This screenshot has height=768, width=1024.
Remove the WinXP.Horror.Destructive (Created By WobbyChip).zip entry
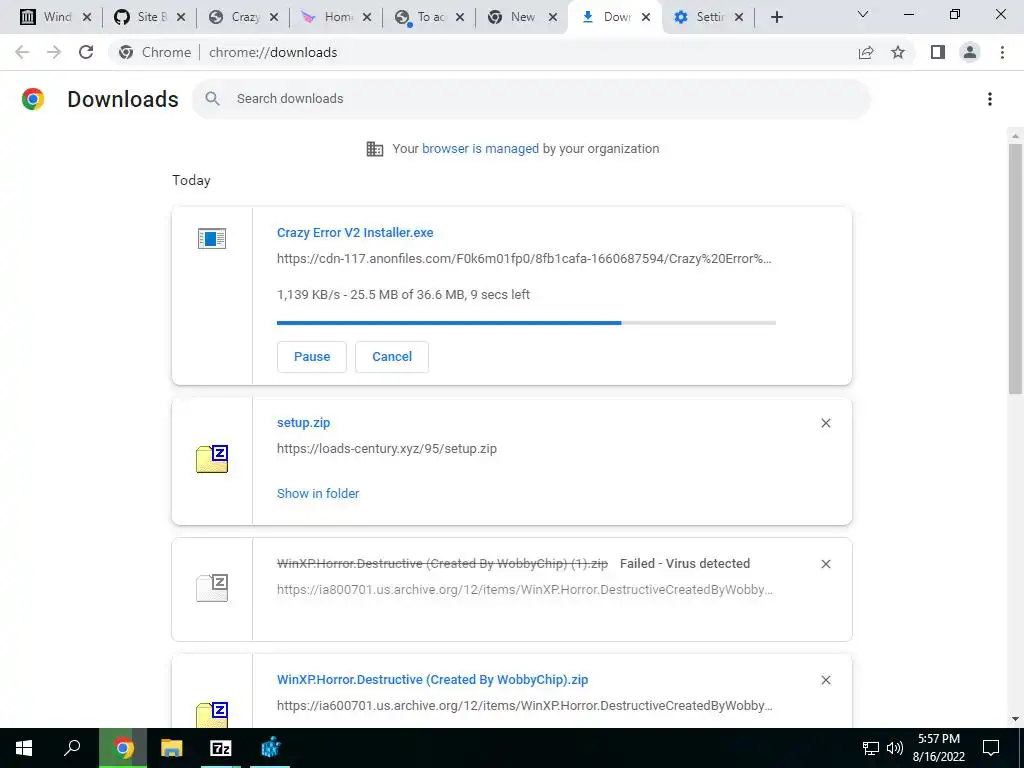click(825, 680)
